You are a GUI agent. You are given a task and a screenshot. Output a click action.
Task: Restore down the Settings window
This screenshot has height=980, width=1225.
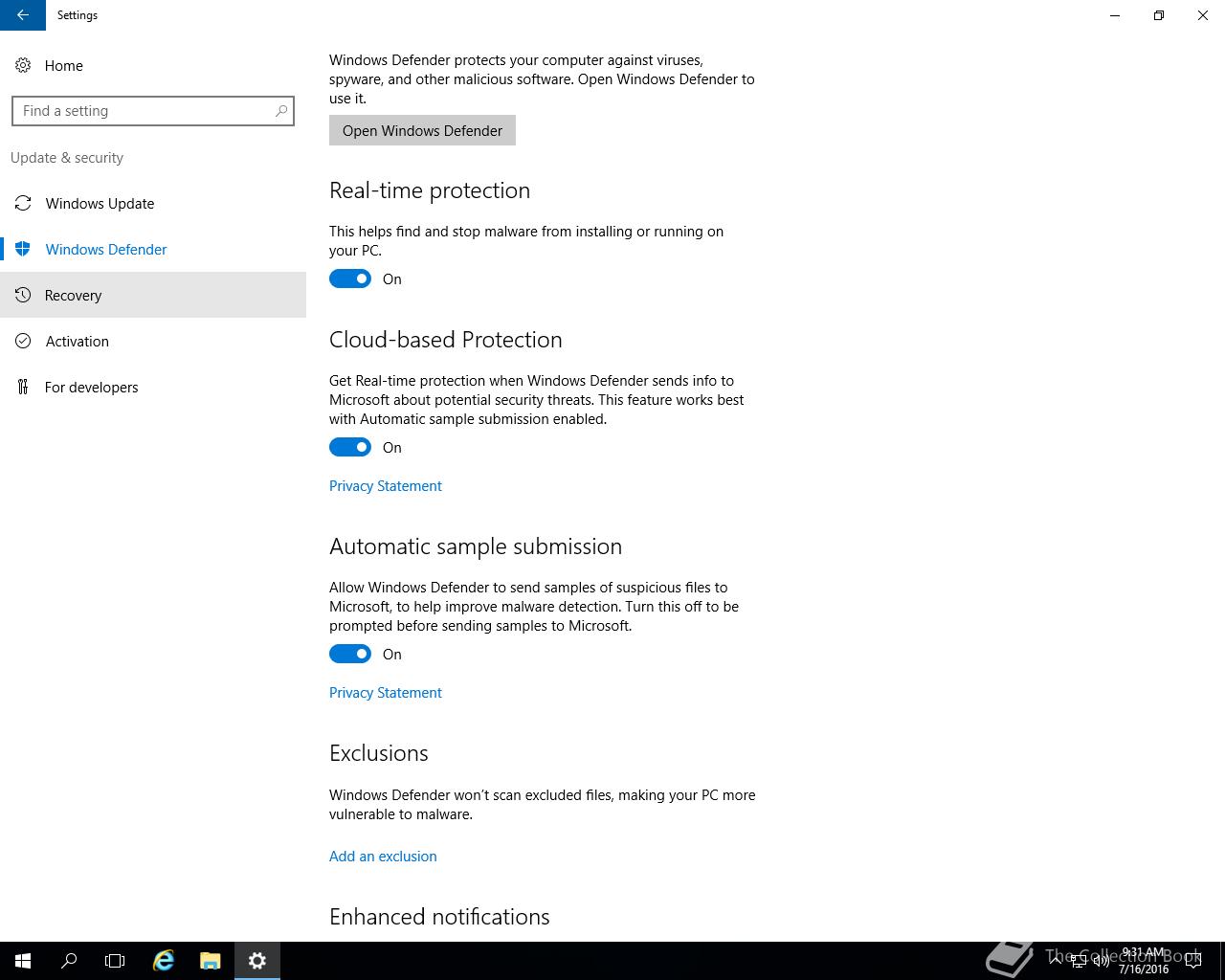coord(1159,15)
